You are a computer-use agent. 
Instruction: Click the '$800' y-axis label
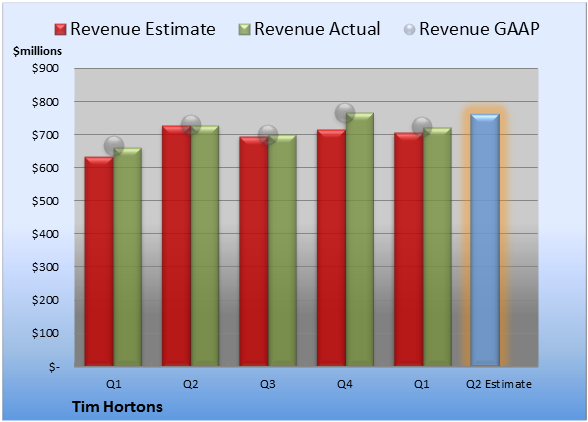click(x=45, y=102)
